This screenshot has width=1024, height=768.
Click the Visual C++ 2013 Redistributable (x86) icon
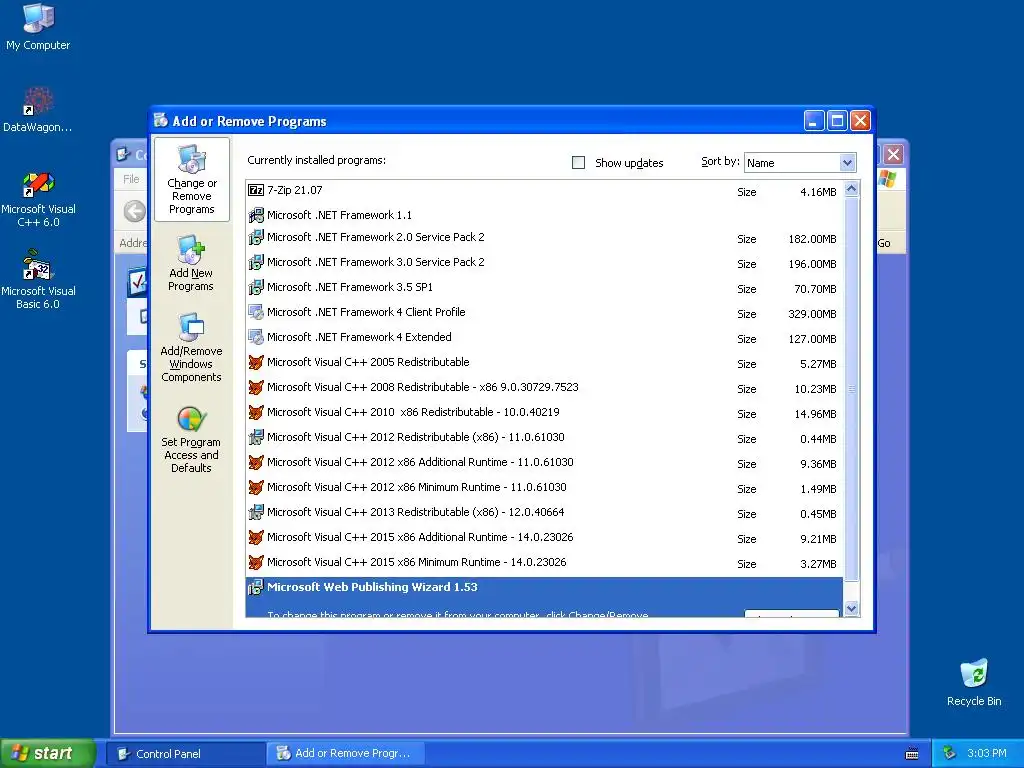[256, 512]
